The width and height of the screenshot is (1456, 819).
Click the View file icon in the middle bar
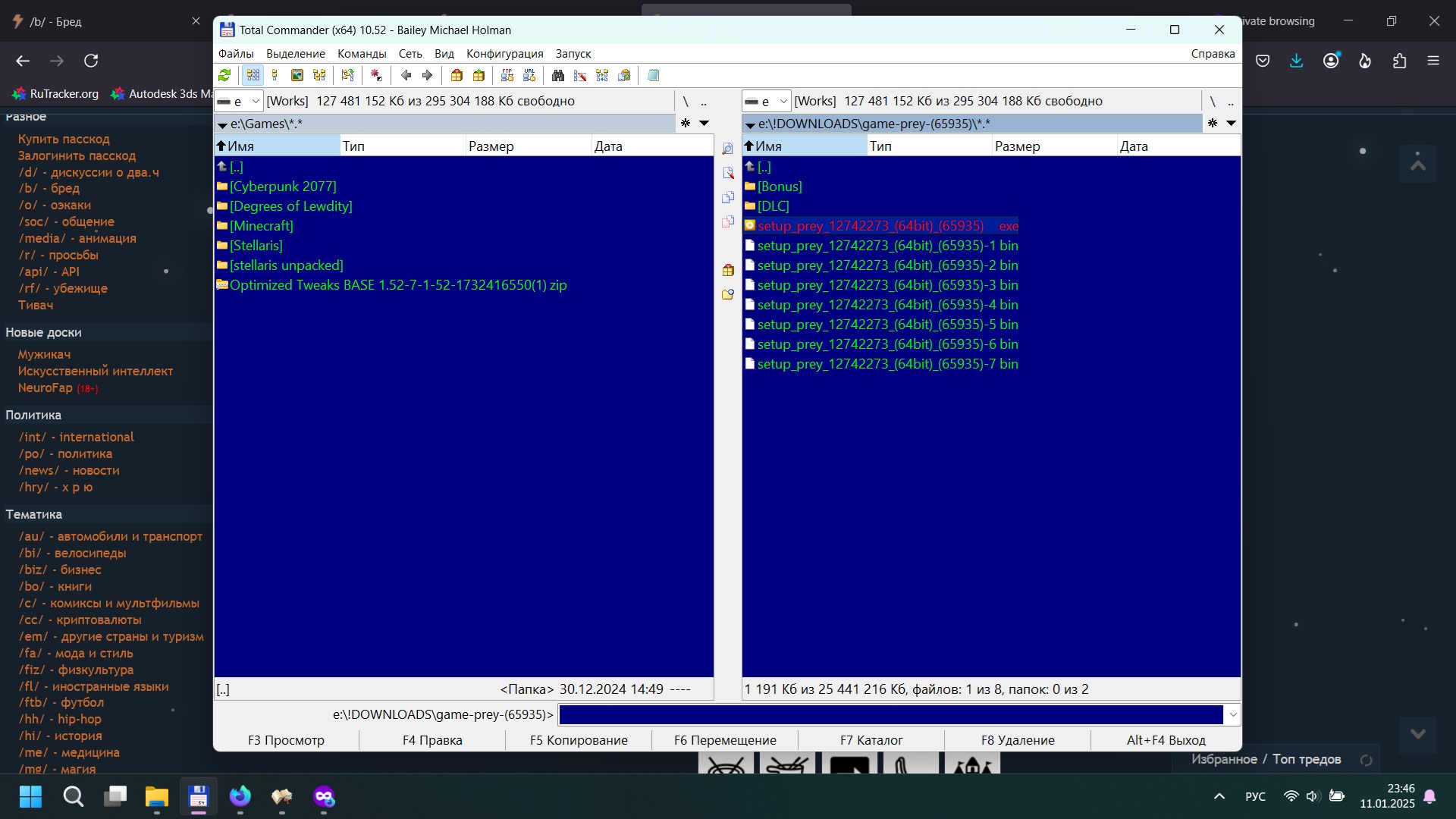click(x=727, y=149)
